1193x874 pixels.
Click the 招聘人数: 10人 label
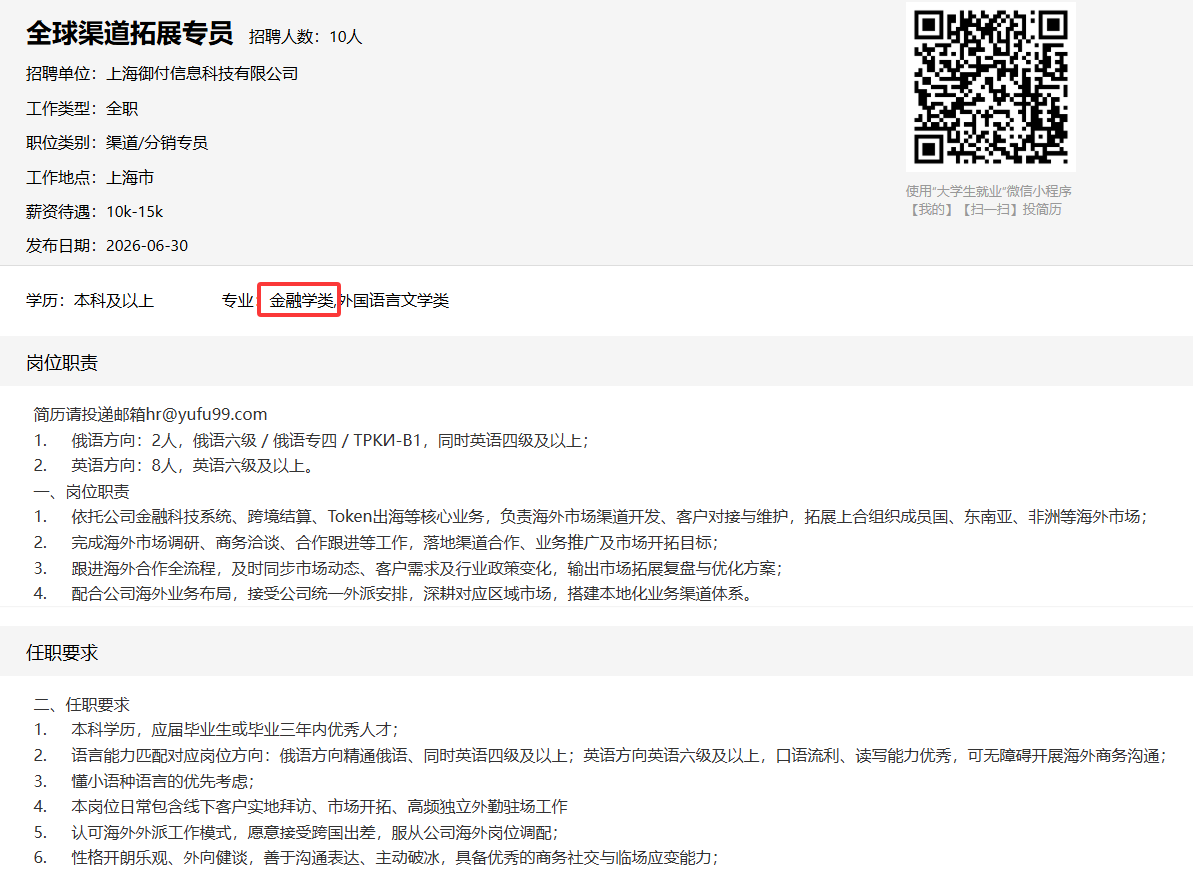(305, 37)
